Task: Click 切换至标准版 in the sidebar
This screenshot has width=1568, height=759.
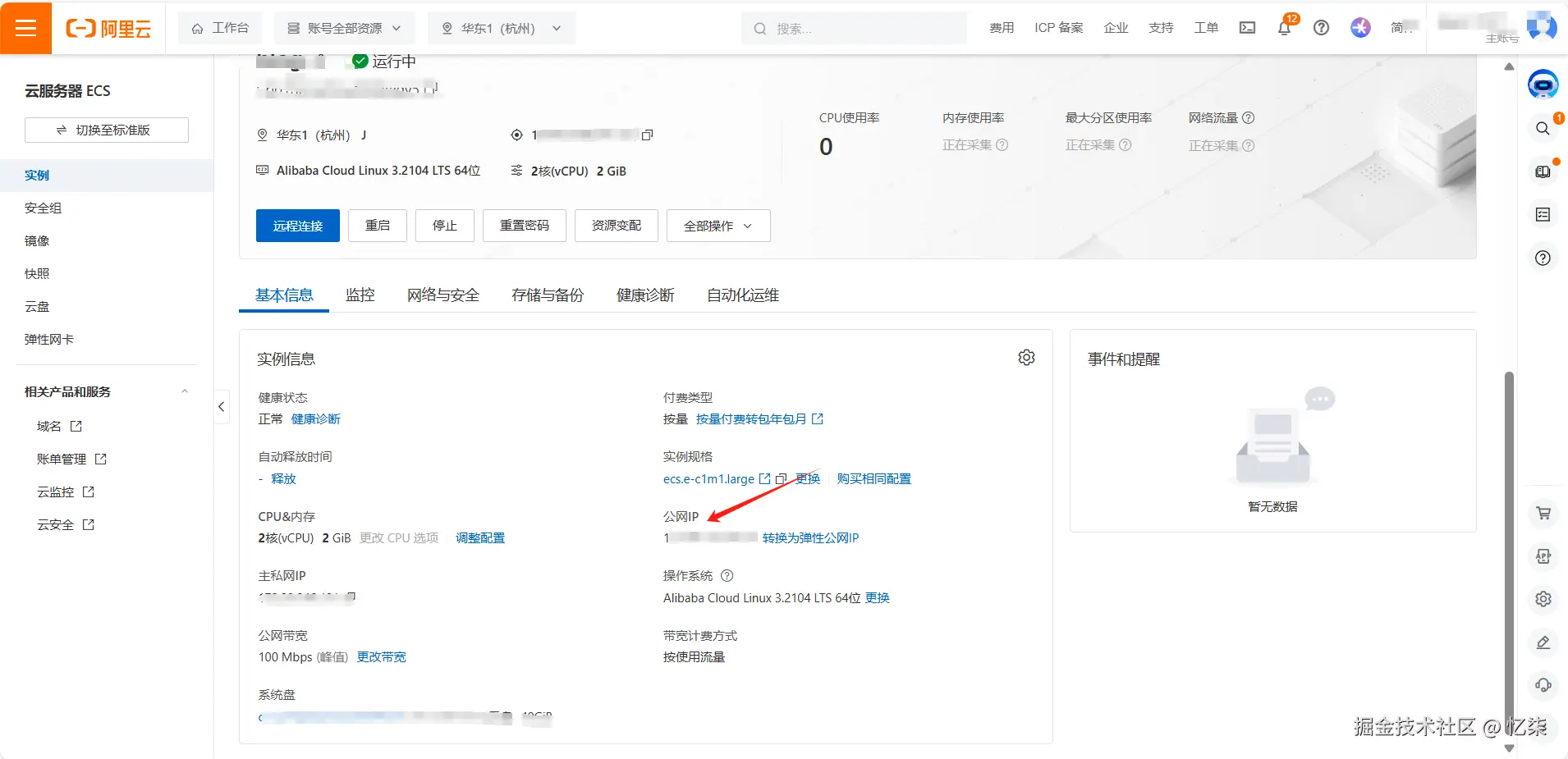Action: coord(107,130)
